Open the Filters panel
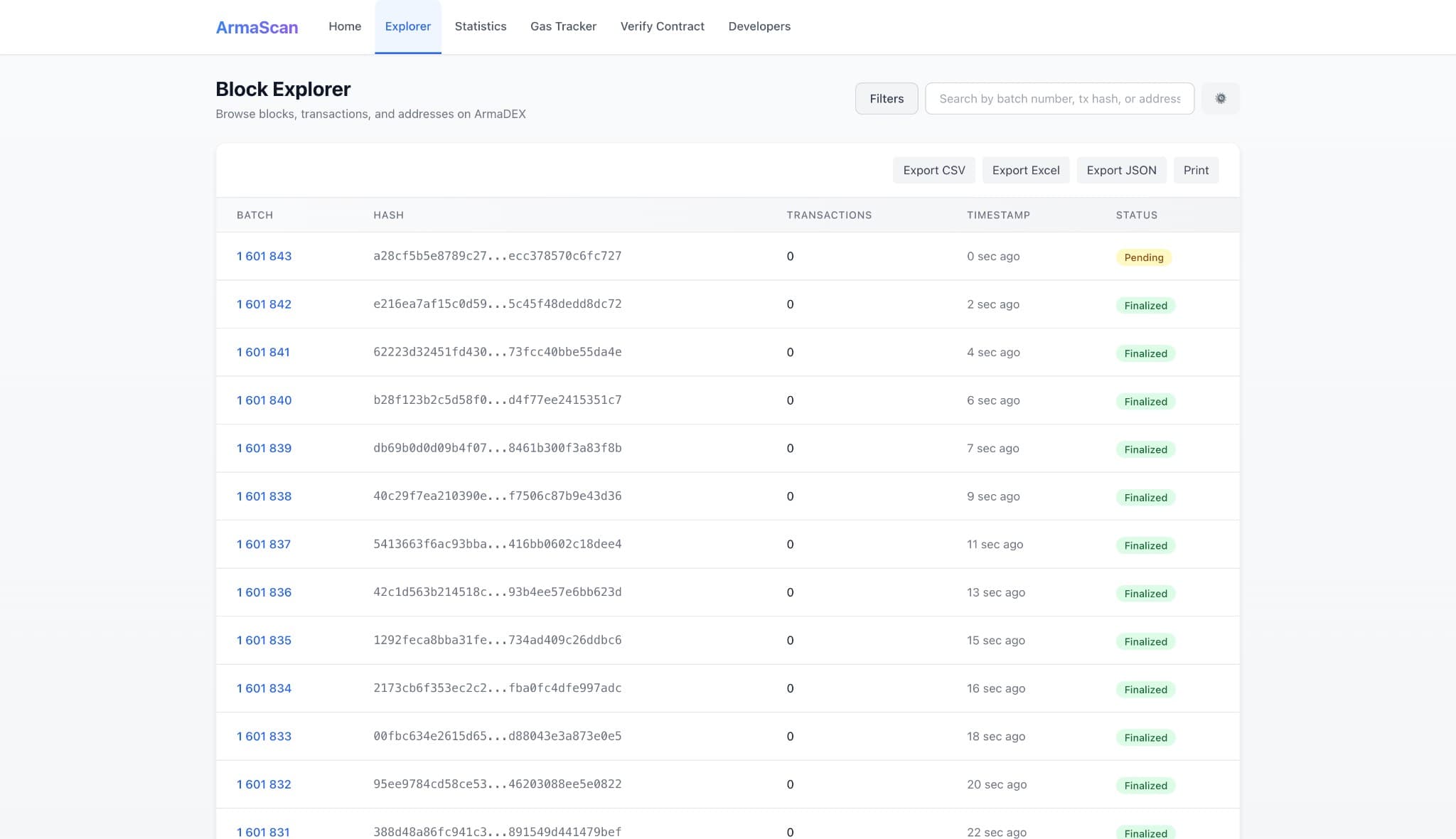The image size is (1456, 839). (x=886, y=98)
